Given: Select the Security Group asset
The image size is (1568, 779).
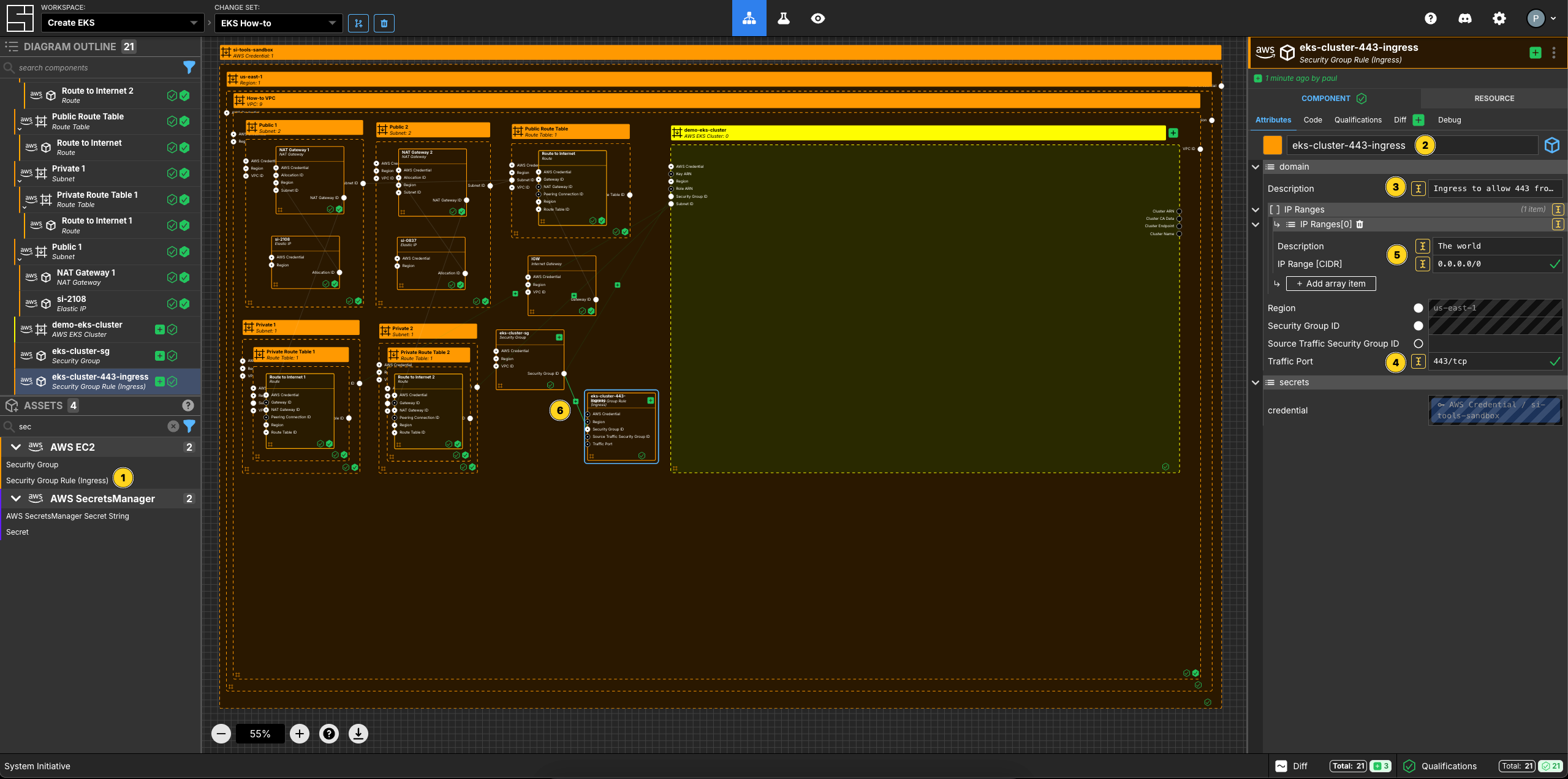Looking at the screenshot, I should tap(32, 465).
